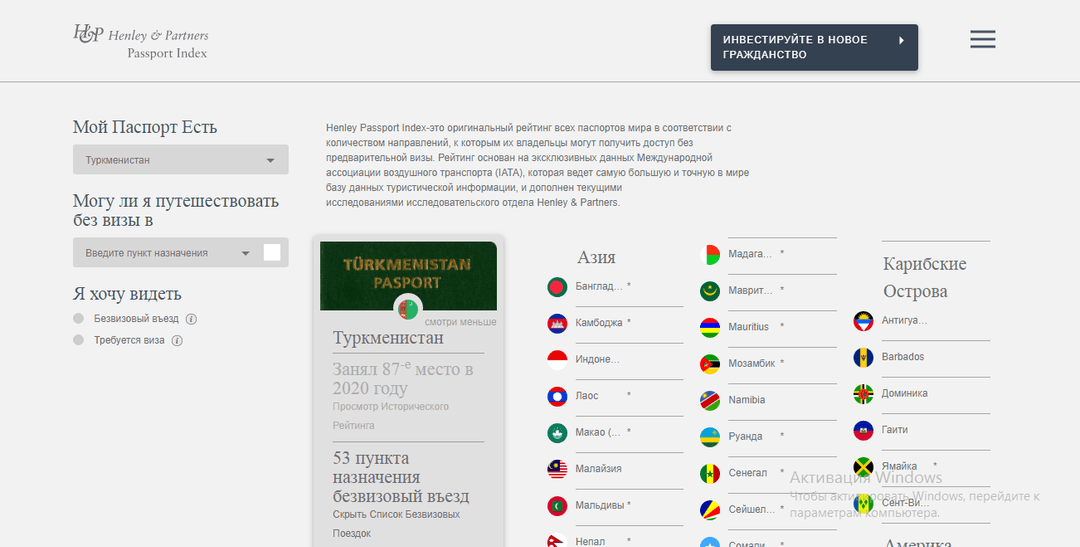Click the Laos flag icon
This screenshot has width=1080, height=547.
click(x=557, y=396)
